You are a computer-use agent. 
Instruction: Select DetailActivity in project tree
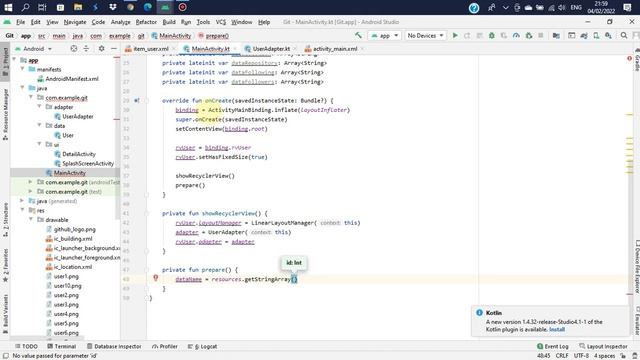79,154
